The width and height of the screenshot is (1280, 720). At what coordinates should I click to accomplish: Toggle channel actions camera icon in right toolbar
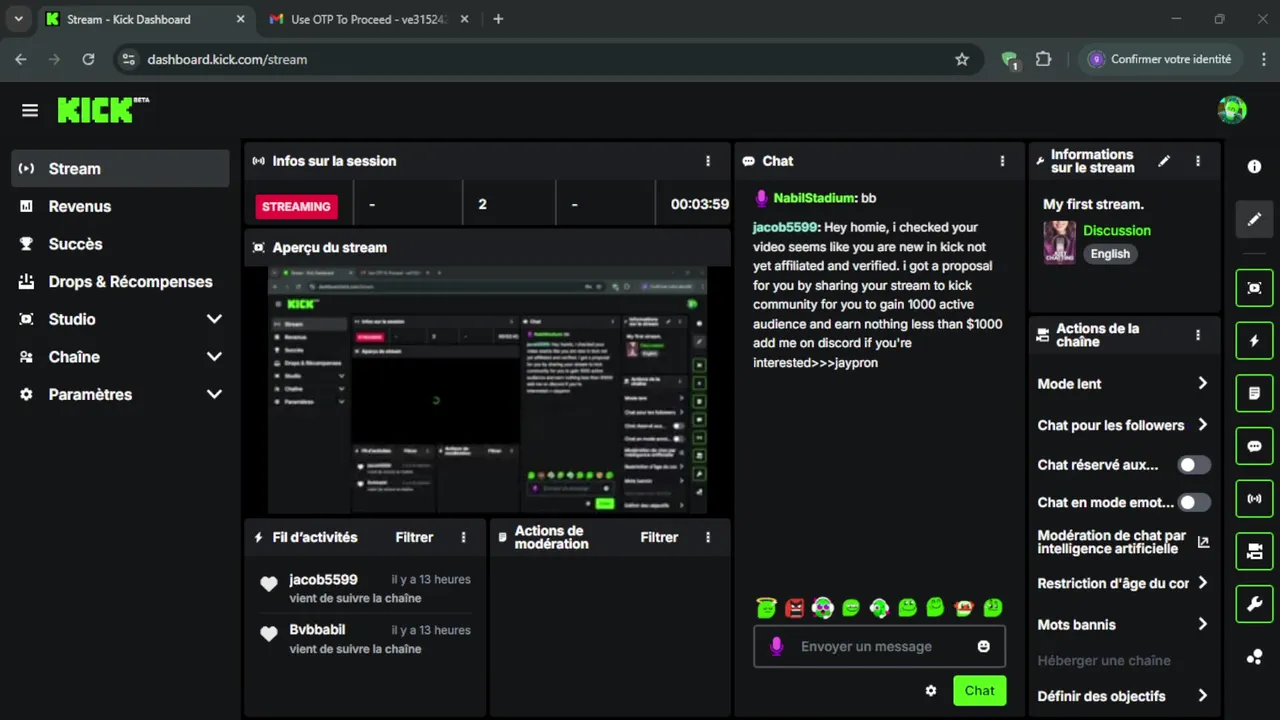click(x=1255, y=551)
